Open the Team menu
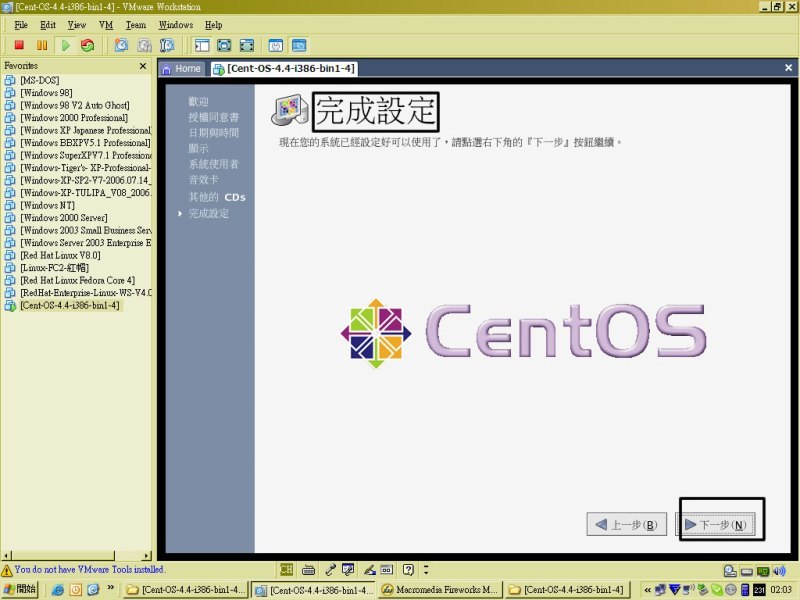This screenshot has width=800, height=600. point(136,25)
